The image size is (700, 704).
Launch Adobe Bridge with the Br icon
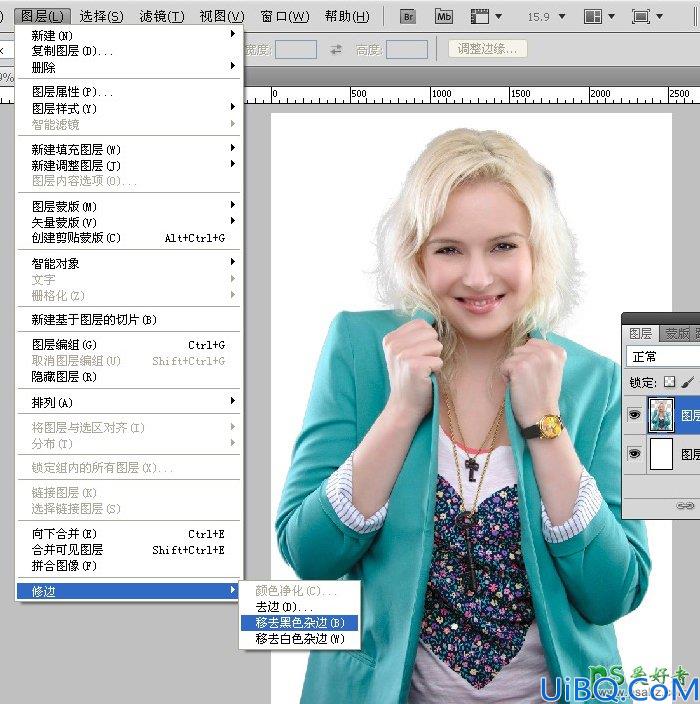408,17
